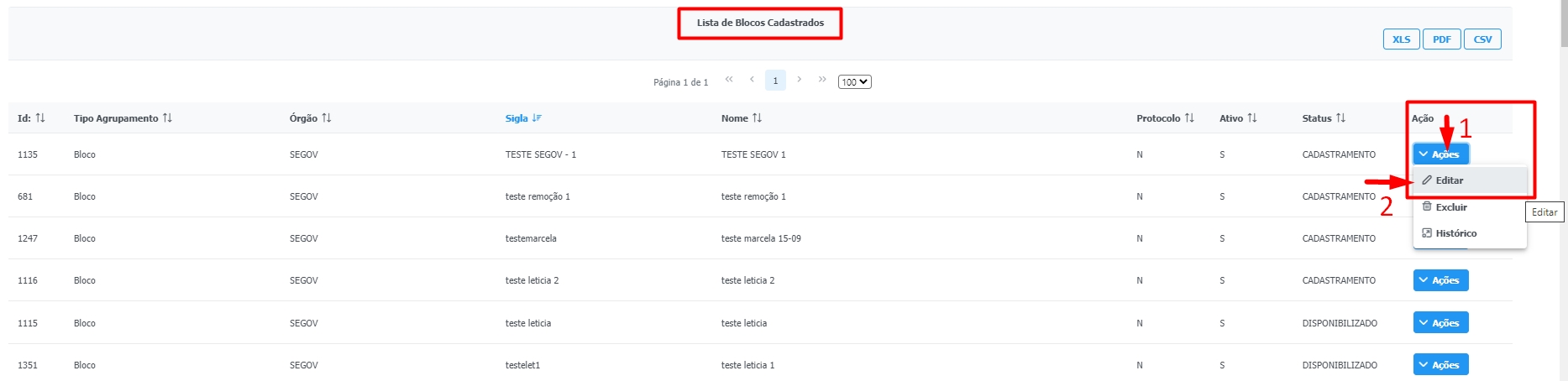Image resolution: width=1568 pixels, height=381 pixels.
Task: Toggle the Sigla column sort icon
Action: 536,118
